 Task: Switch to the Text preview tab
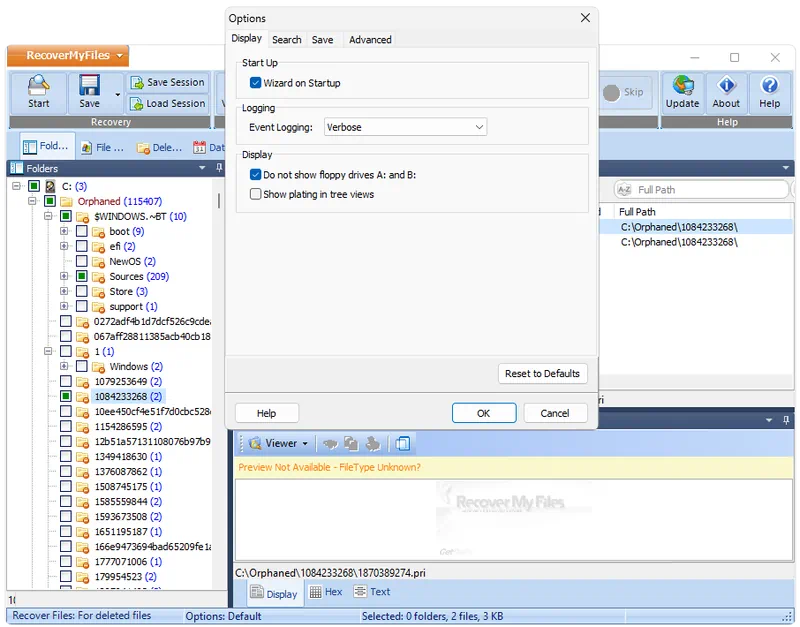(x=372, y=592)
